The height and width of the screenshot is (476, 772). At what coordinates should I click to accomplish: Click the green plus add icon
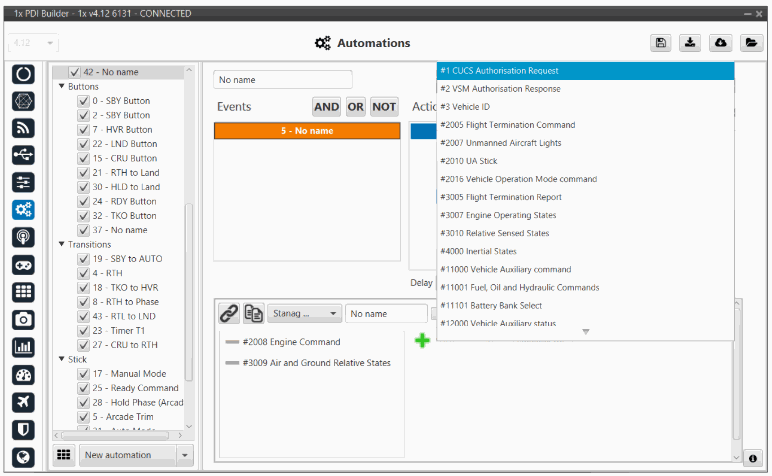(422, 341)
